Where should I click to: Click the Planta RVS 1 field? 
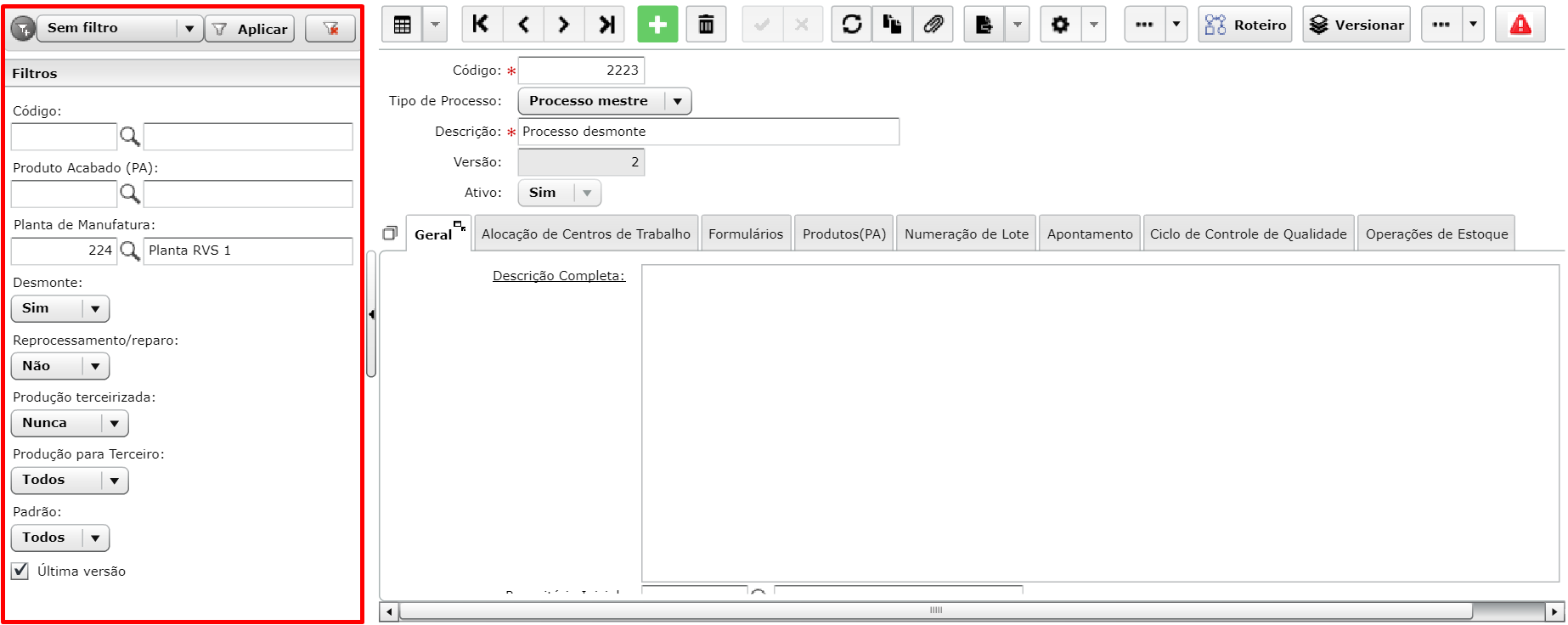[248, 251]
